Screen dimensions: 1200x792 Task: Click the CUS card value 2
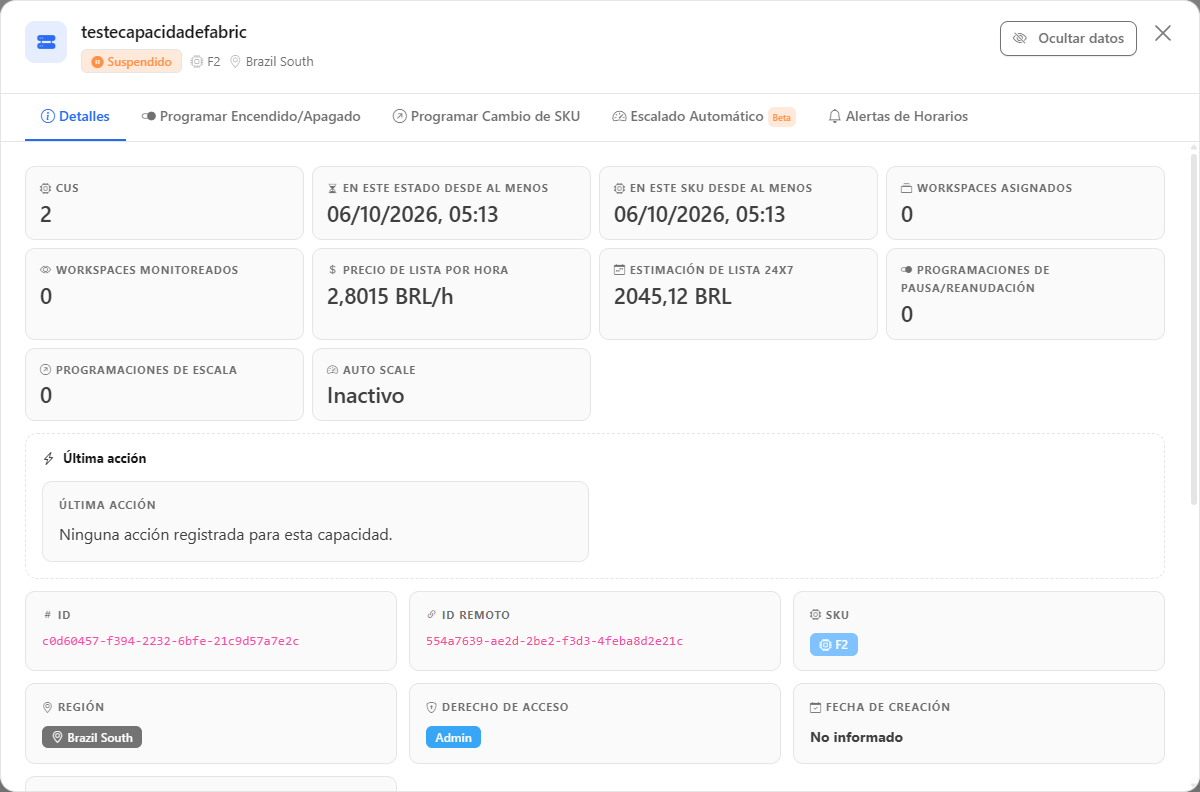tap(46, 214)
